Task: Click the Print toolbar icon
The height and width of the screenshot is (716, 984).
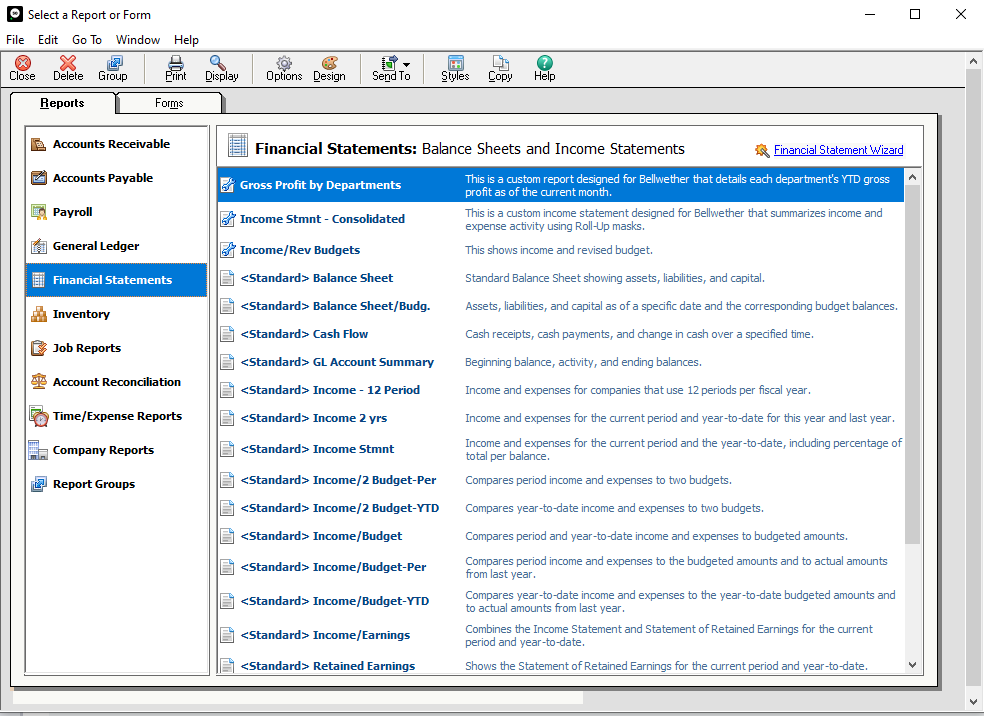Action: pyautogui.click(x=176, y=64)
